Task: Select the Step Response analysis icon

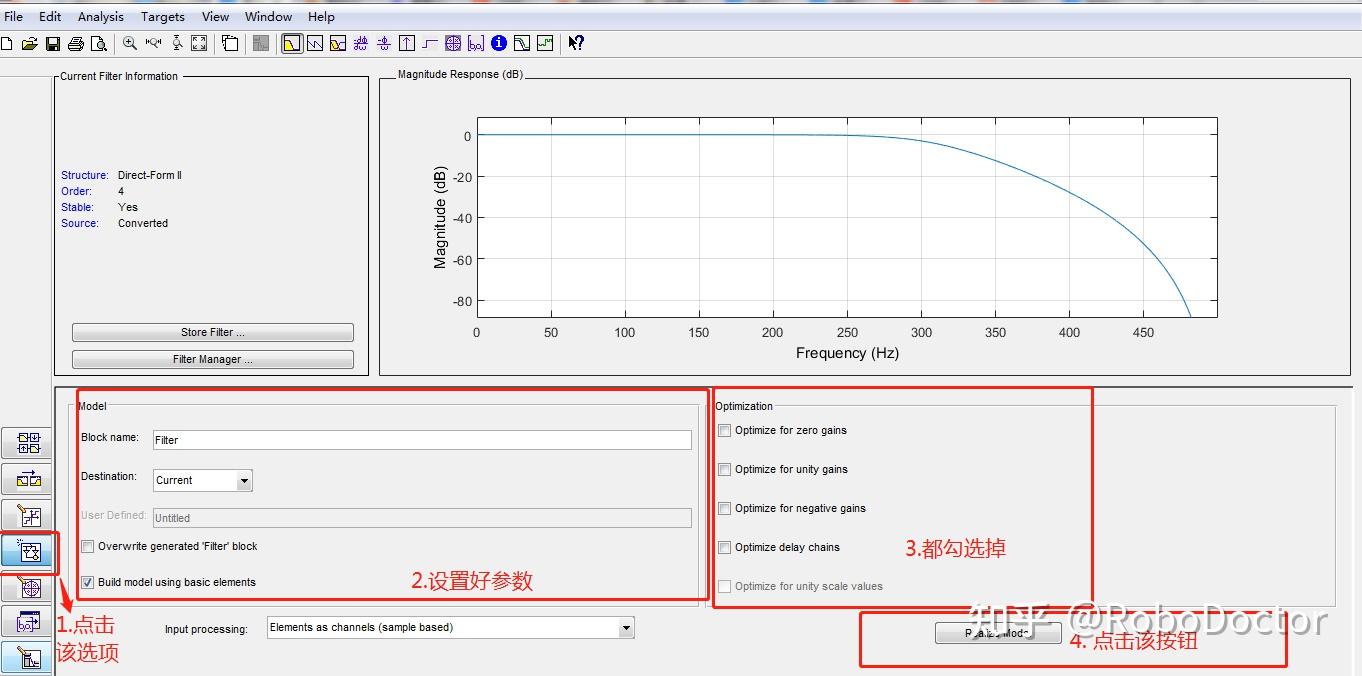Action: [x=429, y=43]
